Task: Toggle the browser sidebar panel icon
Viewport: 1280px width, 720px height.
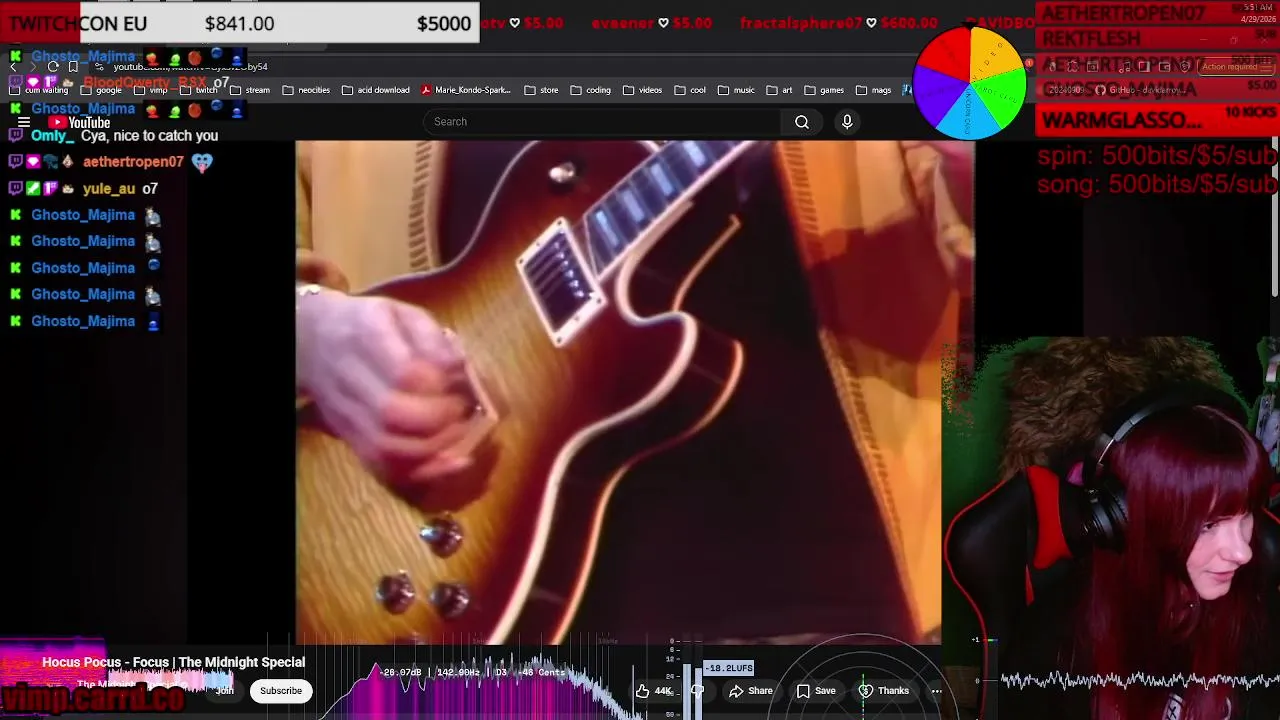Action: [1144, 67]
